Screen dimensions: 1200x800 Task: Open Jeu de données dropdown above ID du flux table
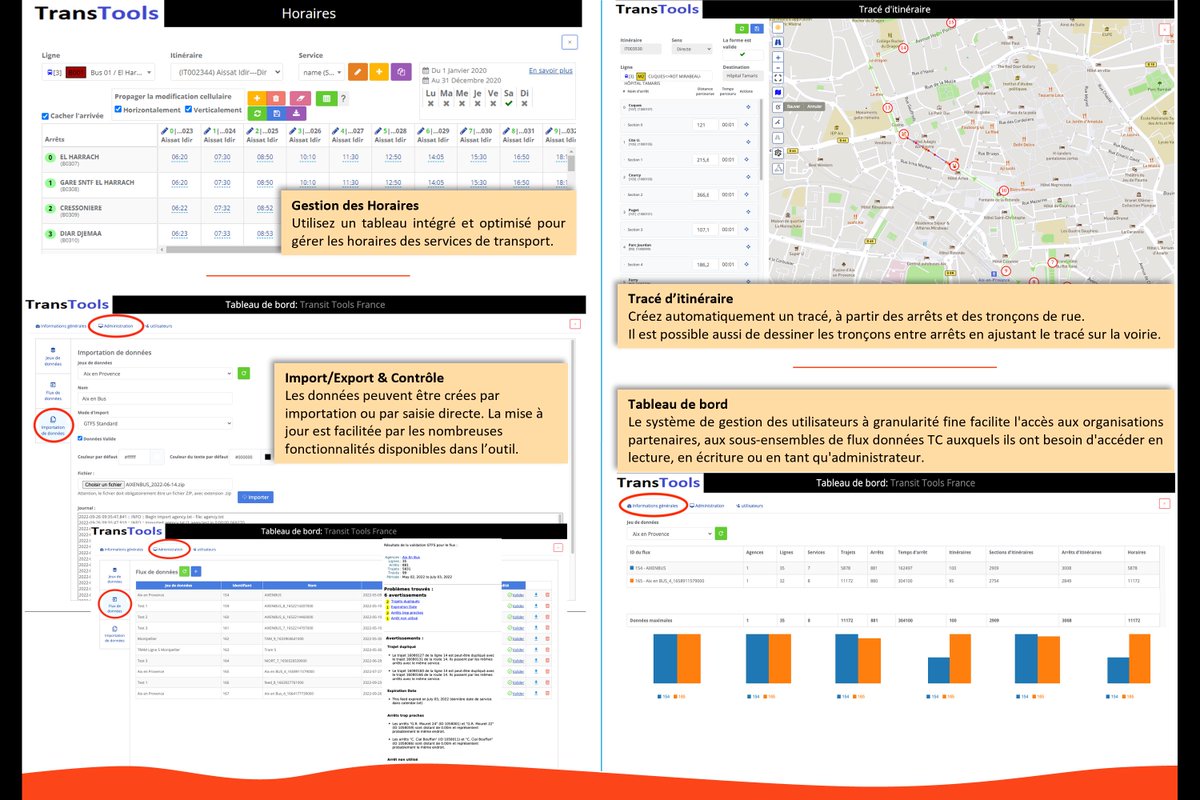668,534
